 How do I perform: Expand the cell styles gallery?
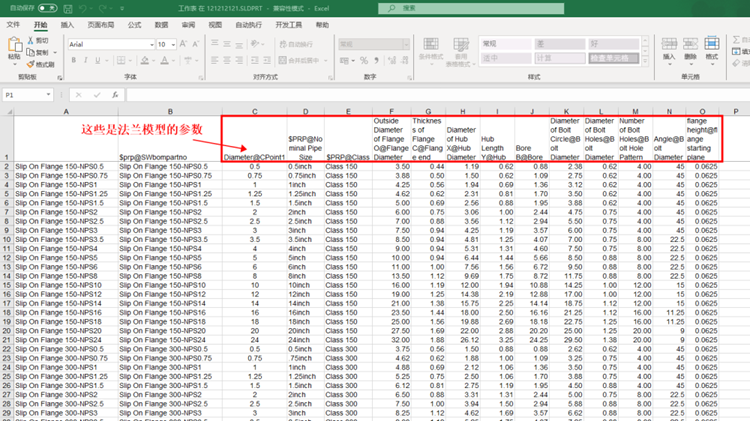coord(645,61)
